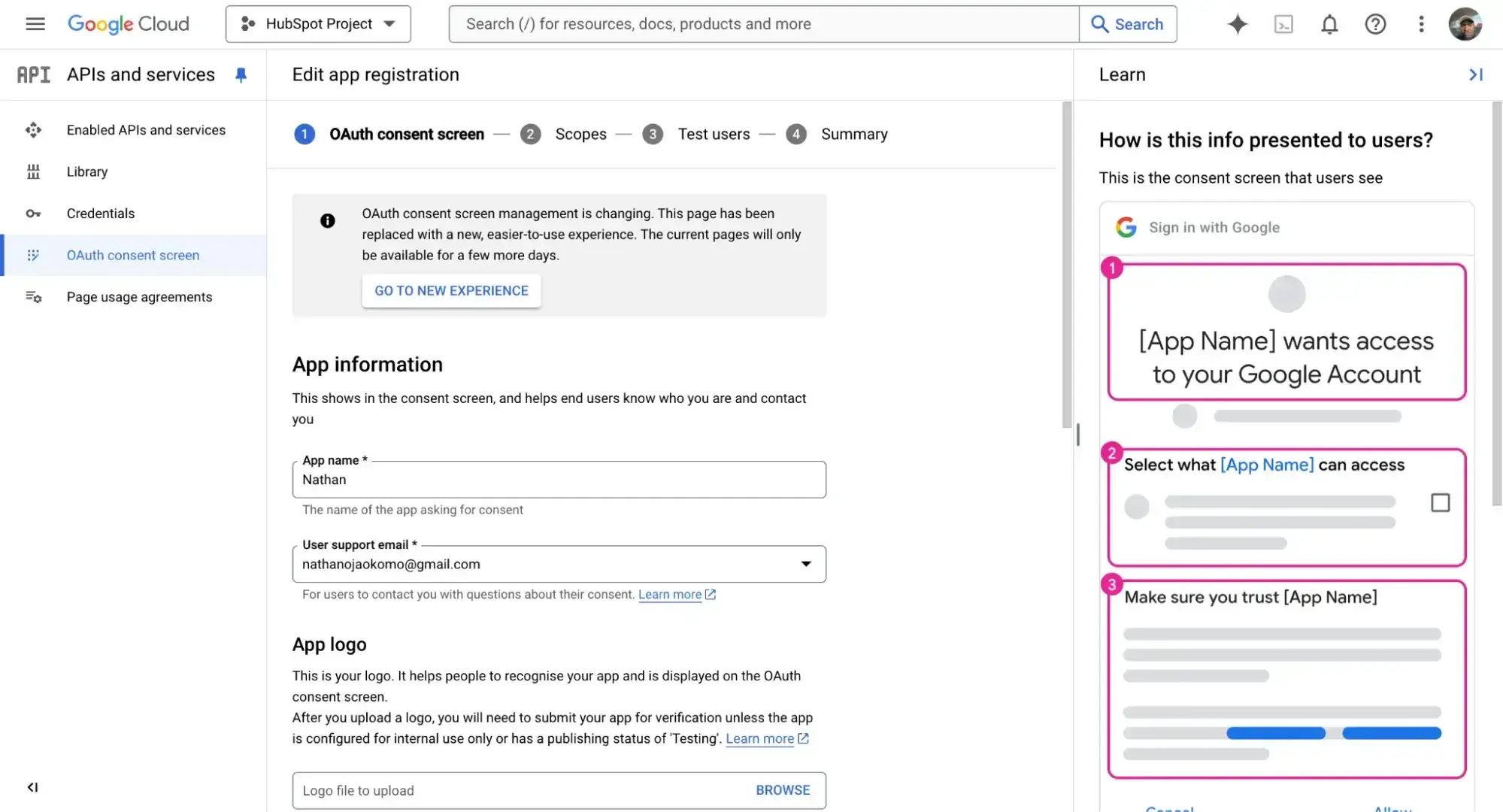This screenshot has width=1503, height=812.
Task: Click the Gemini AI sparkle icon
Action: point(1237,24)
